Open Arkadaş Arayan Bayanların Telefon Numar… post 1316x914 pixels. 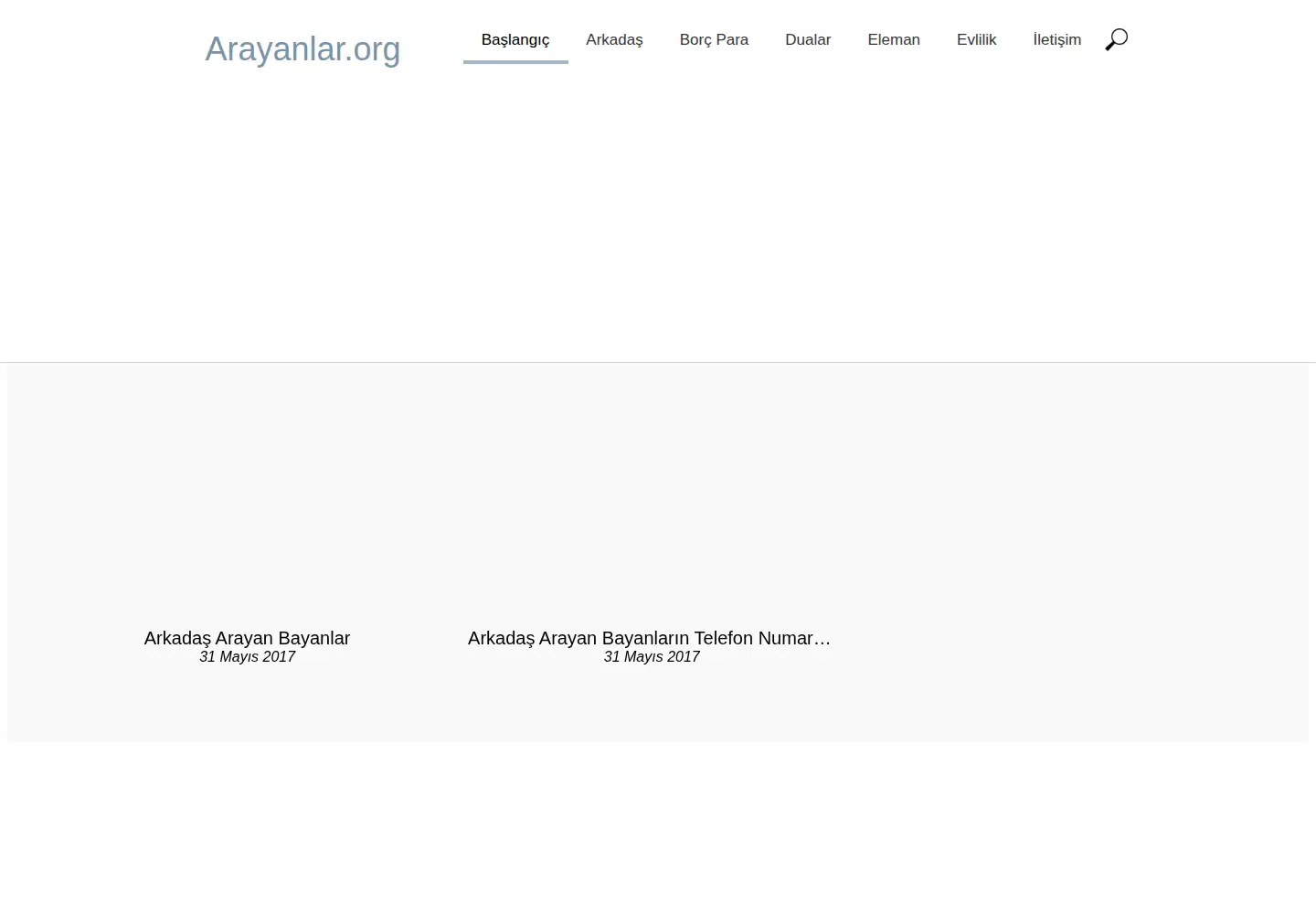click(x=649, y=638)
